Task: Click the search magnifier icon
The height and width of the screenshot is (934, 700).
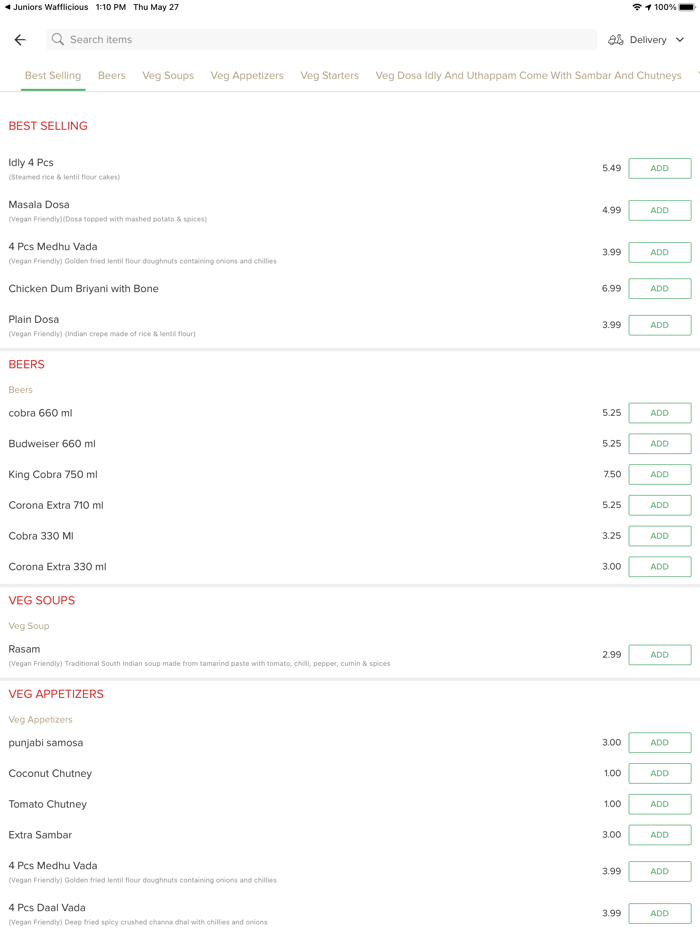Action: [x=58, y=40]
